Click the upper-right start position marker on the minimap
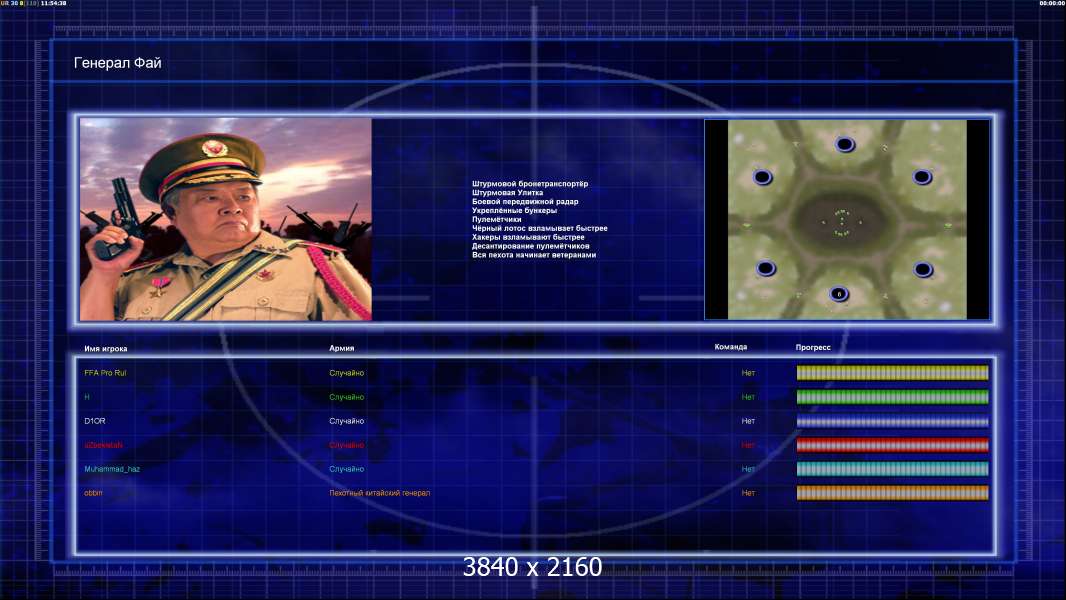Image resolution: width=1066 pixels, height=600 pixels. (922, 177)
